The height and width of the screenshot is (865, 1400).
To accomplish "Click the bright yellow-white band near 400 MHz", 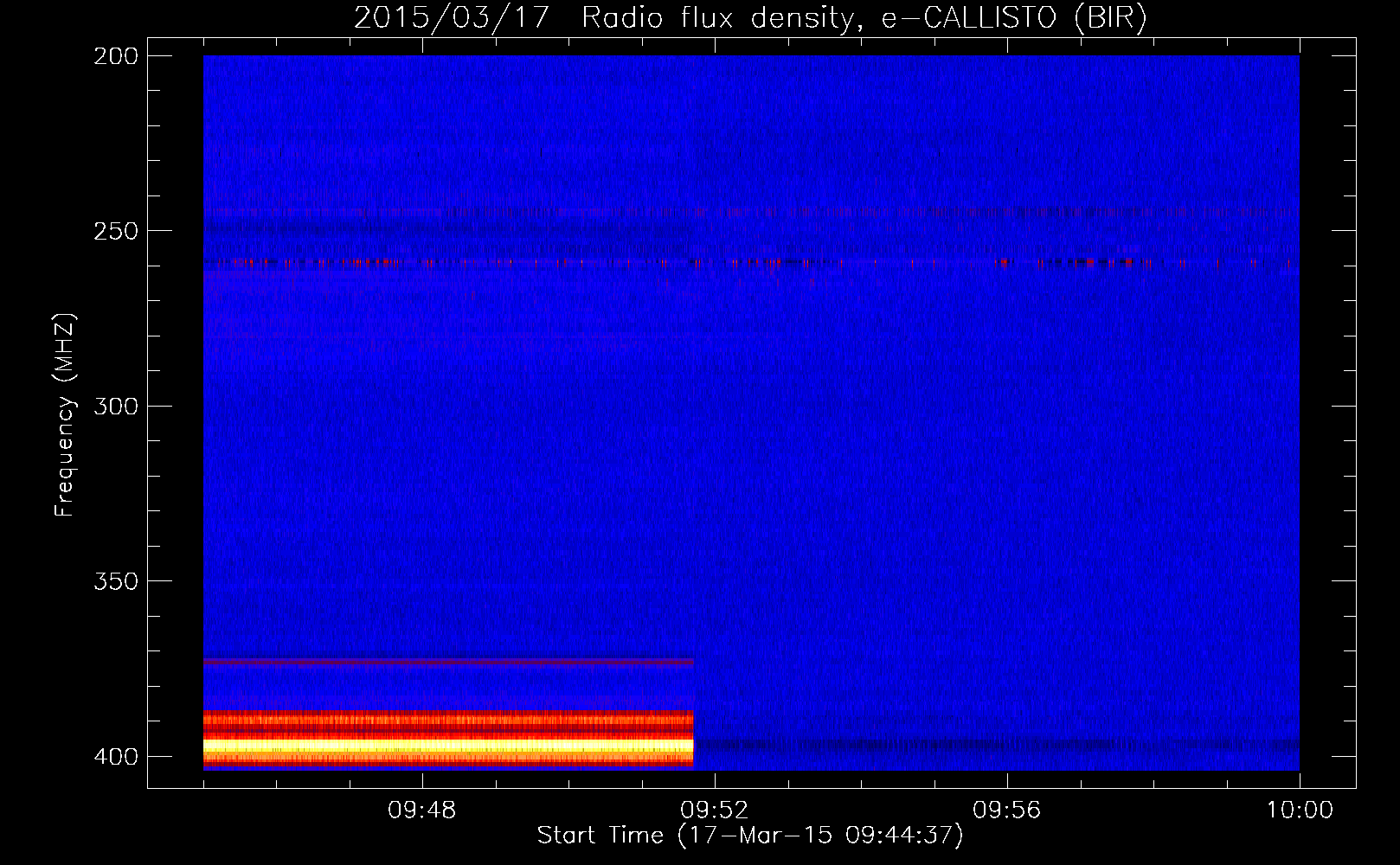I will [x=448, y=746].
